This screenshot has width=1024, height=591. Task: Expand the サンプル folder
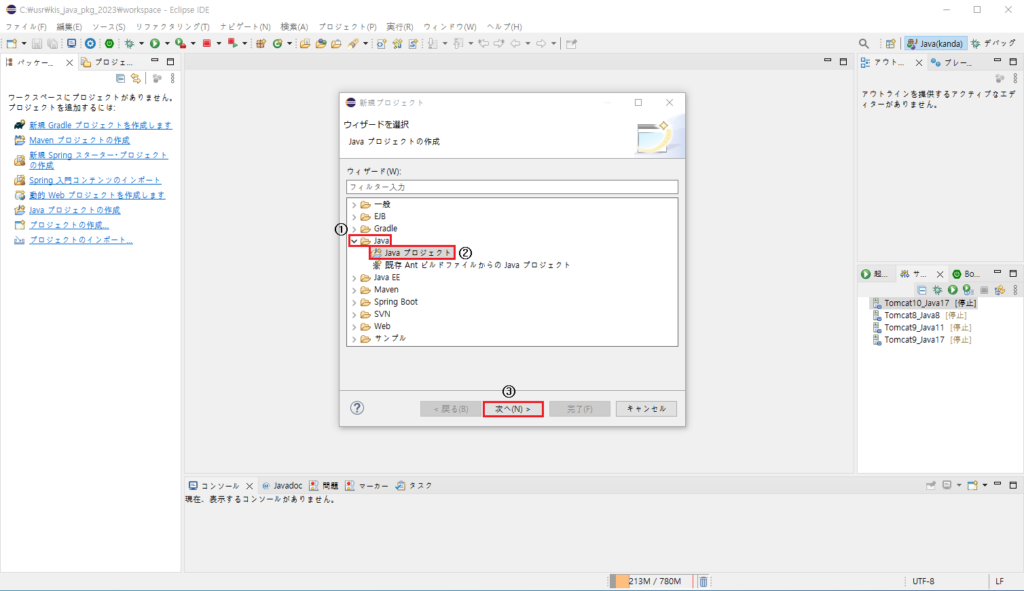point(355,339)
